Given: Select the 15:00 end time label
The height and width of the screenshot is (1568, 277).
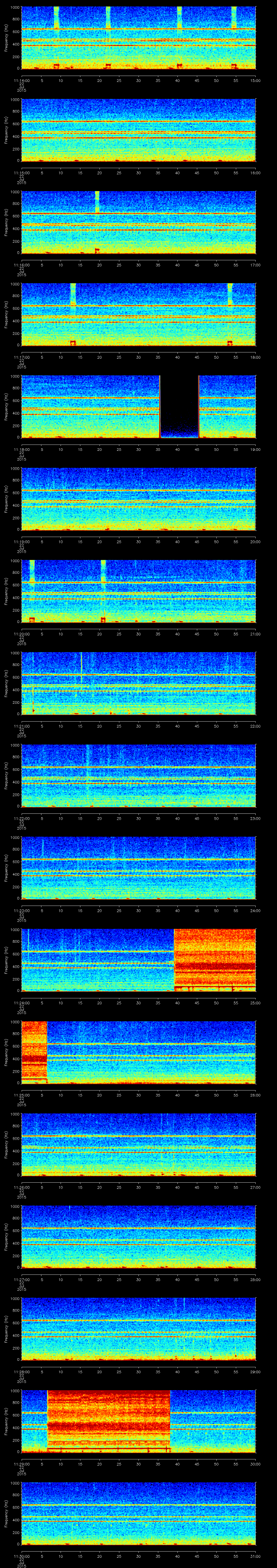Looking at the screenshot, I should point(255,80).
